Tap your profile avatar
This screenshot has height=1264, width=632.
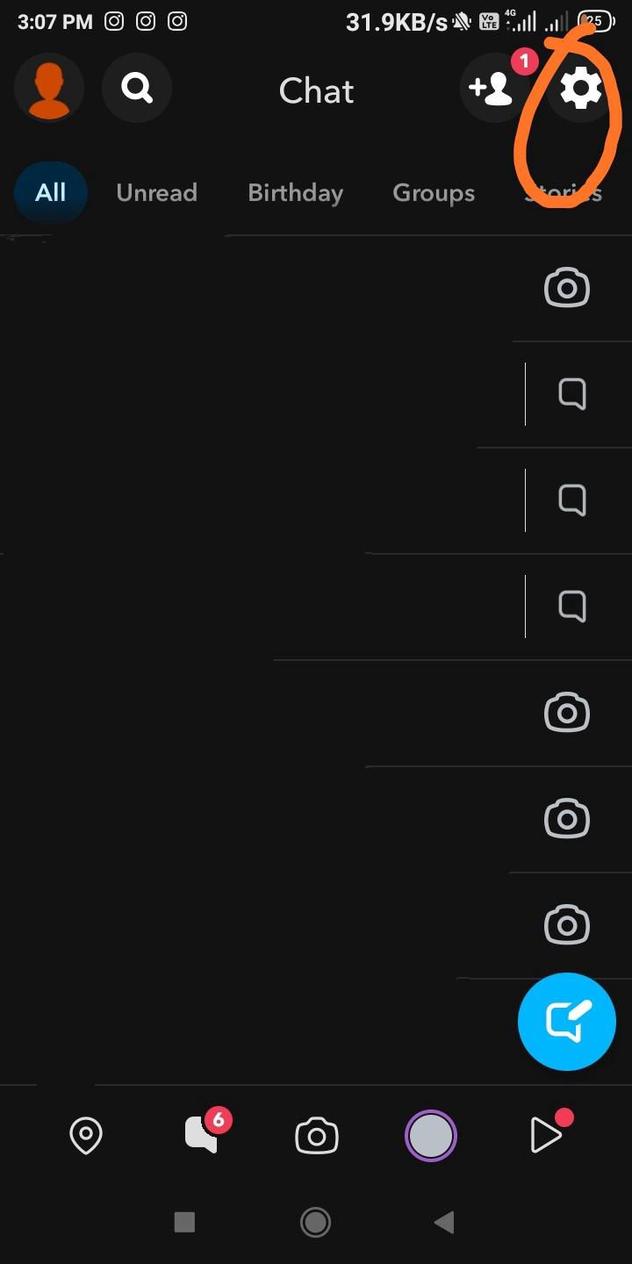(49, 88)
